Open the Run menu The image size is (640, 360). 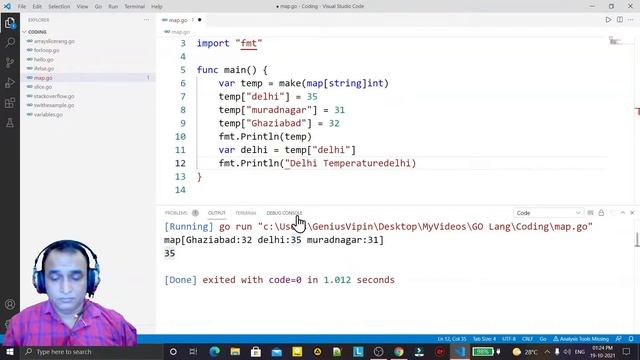tap(113, 6)
